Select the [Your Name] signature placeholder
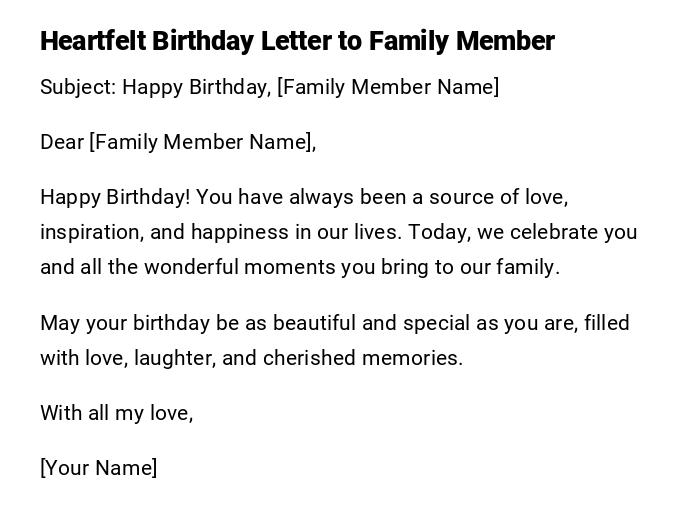 click(98, 467)
